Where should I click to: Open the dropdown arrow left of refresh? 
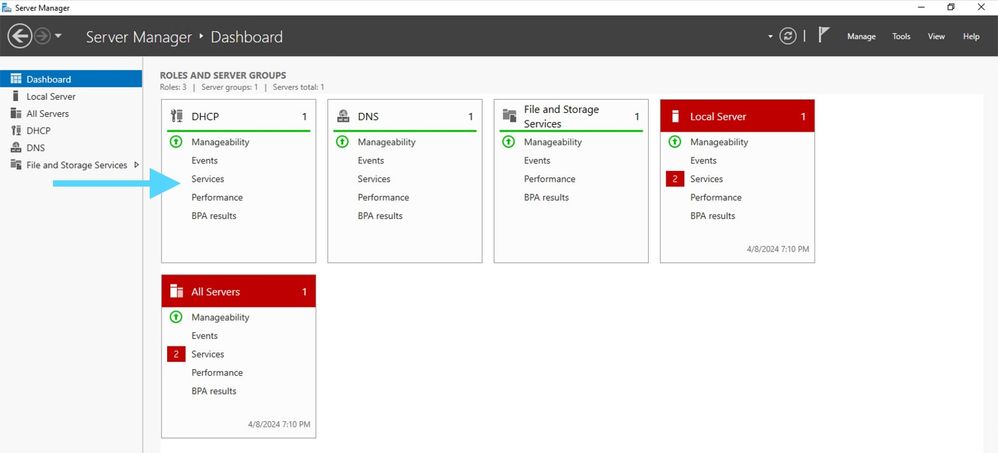[x=771, y=37]
